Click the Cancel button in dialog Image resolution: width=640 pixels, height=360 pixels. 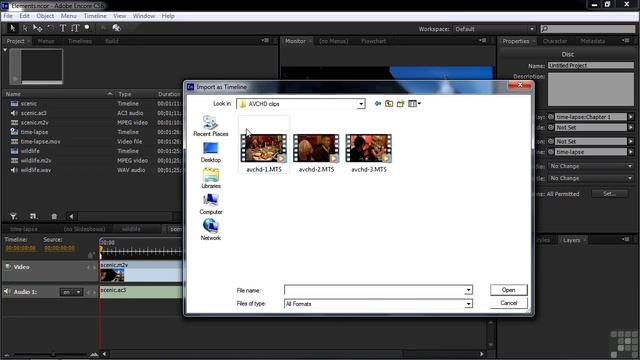tap(509, 303)
